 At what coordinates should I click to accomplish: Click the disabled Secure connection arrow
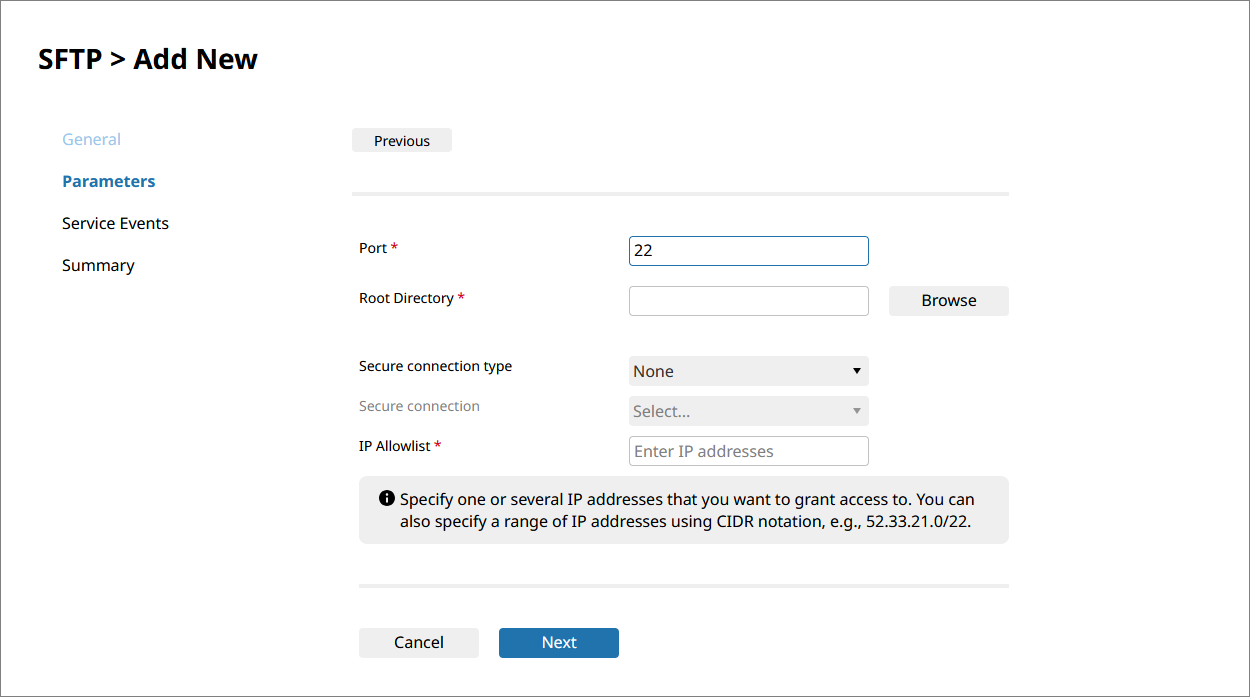pyautogui.click(x=856, y=411)
